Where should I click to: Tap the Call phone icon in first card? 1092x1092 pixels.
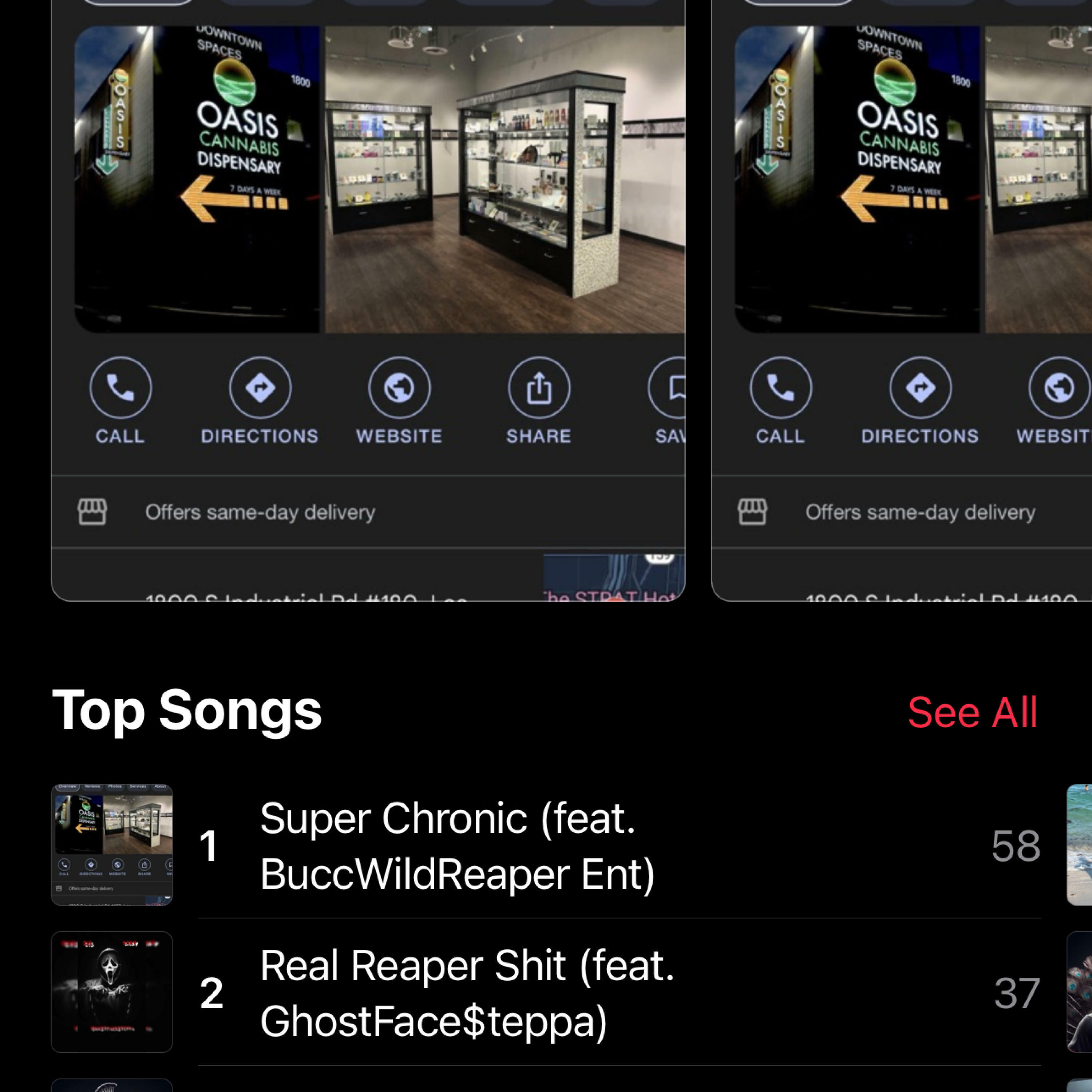pos(120,388)
